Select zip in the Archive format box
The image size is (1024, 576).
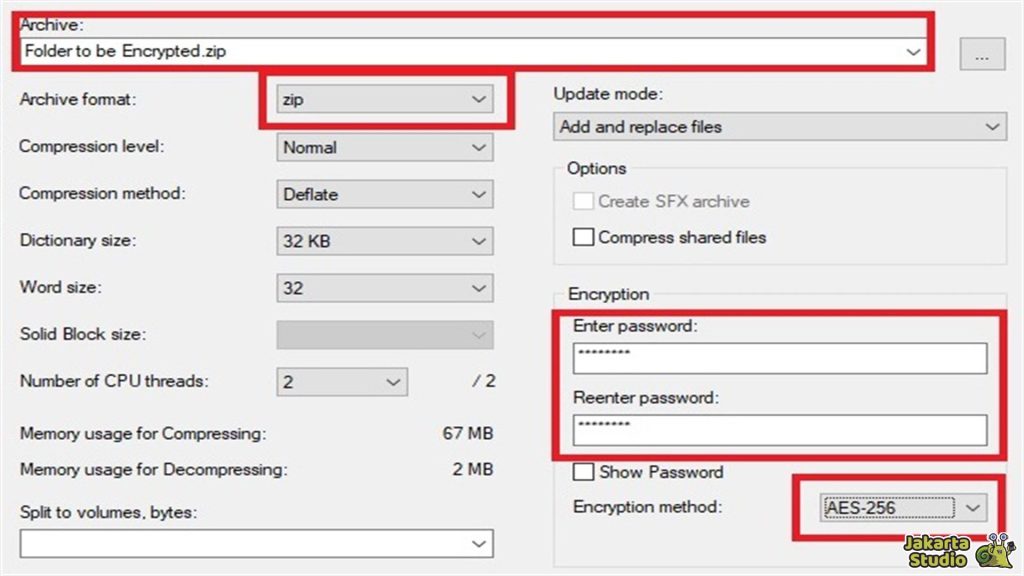[x=370, y=99]
